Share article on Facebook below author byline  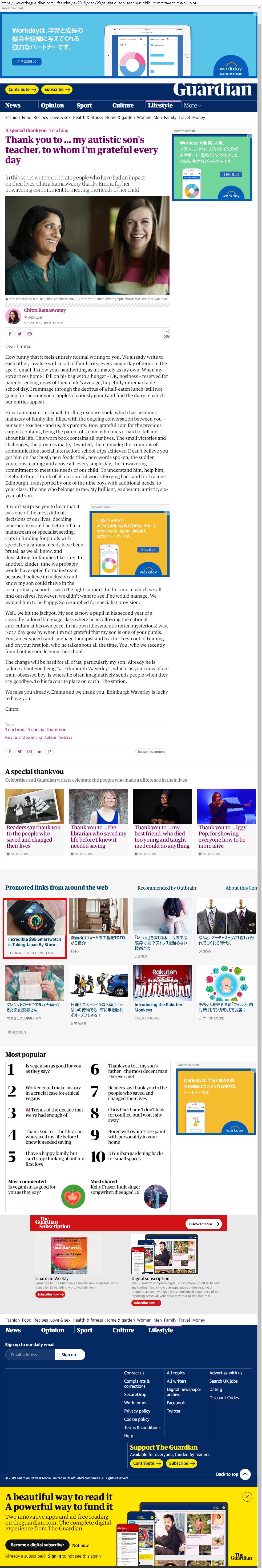(10, 334)
